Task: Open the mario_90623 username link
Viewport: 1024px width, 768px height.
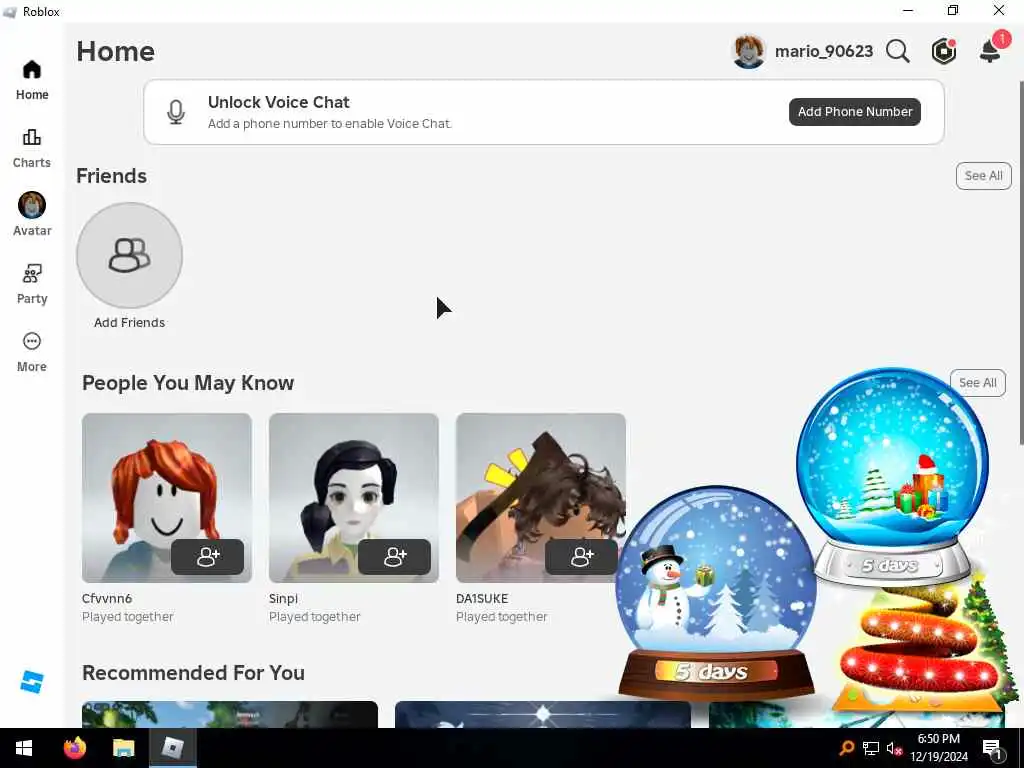Action: point(824,51)
